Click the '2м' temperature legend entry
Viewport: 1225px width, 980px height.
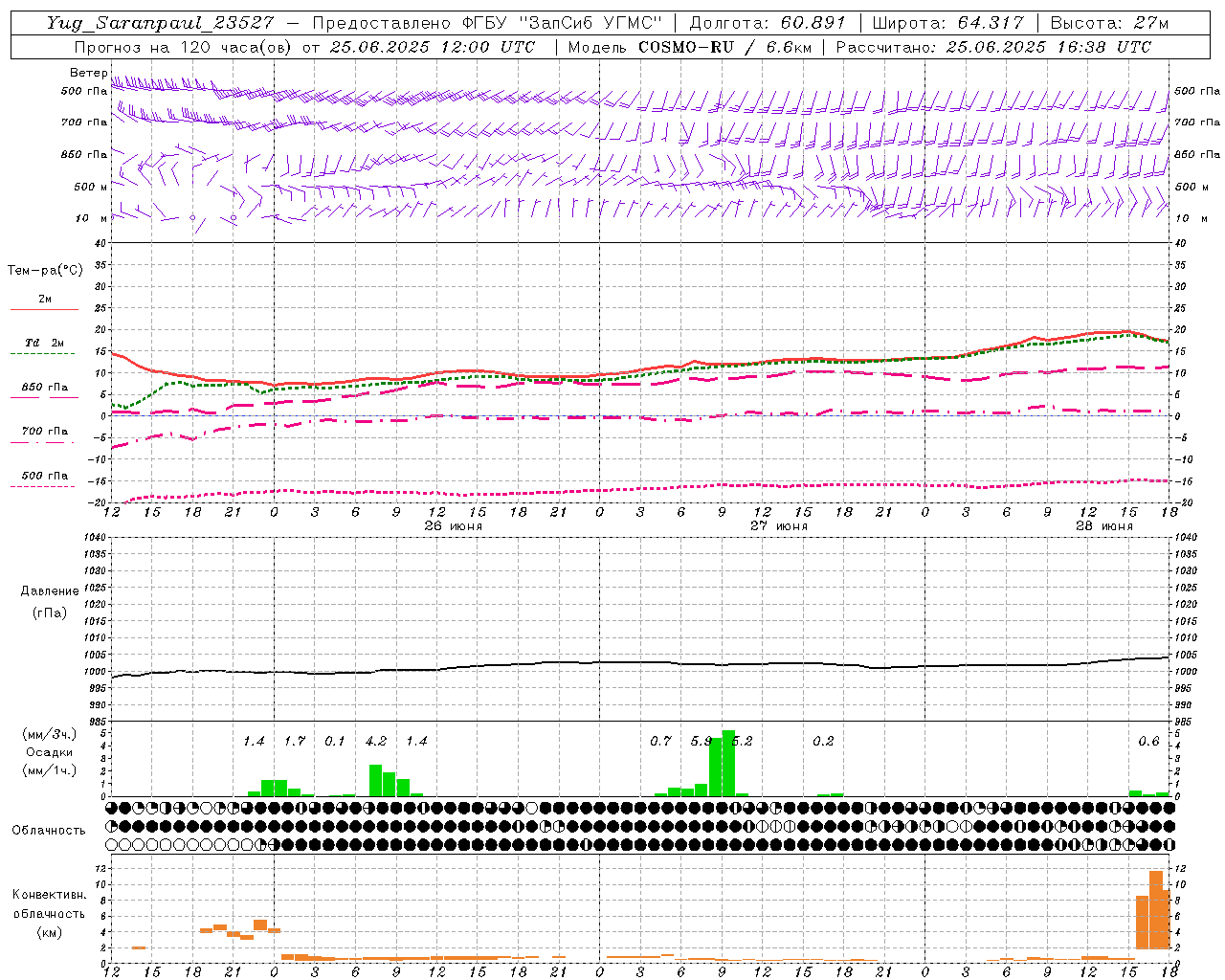coord(45,300)
